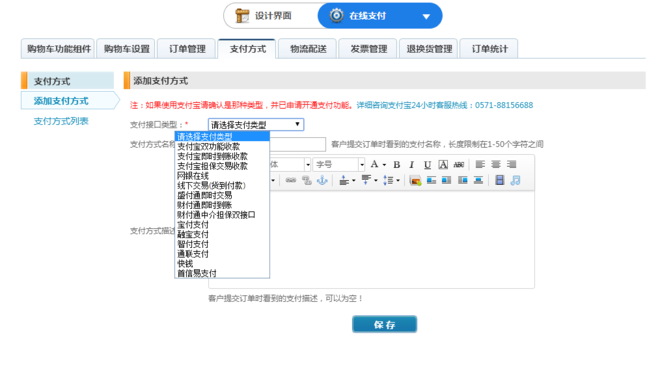Click the line height icon

pyautogui.click(x=388, y=180)
